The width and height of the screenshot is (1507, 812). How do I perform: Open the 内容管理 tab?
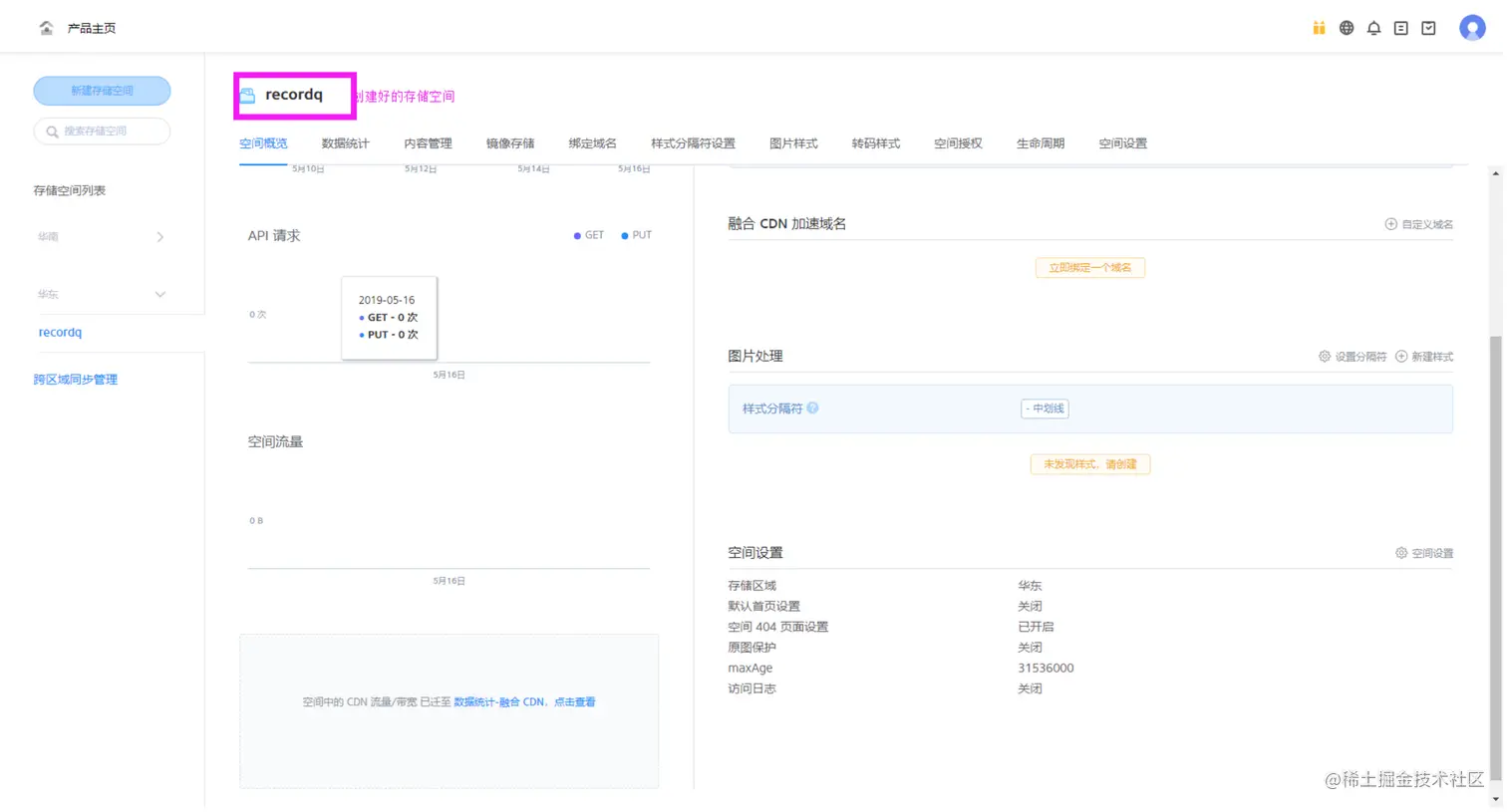click(x=428, y=143)
